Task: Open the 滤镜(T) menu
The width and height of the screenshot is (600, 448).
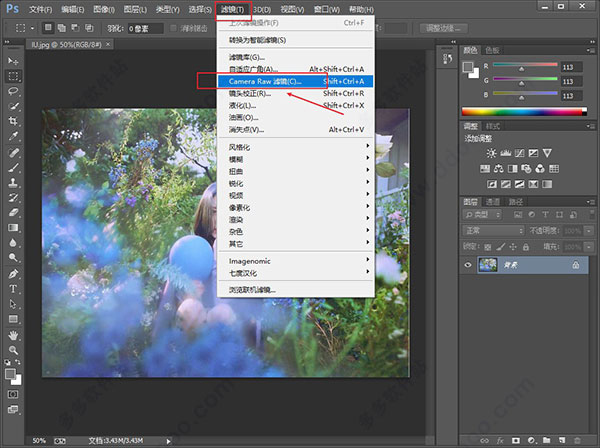Action: [x=232, y=9]
